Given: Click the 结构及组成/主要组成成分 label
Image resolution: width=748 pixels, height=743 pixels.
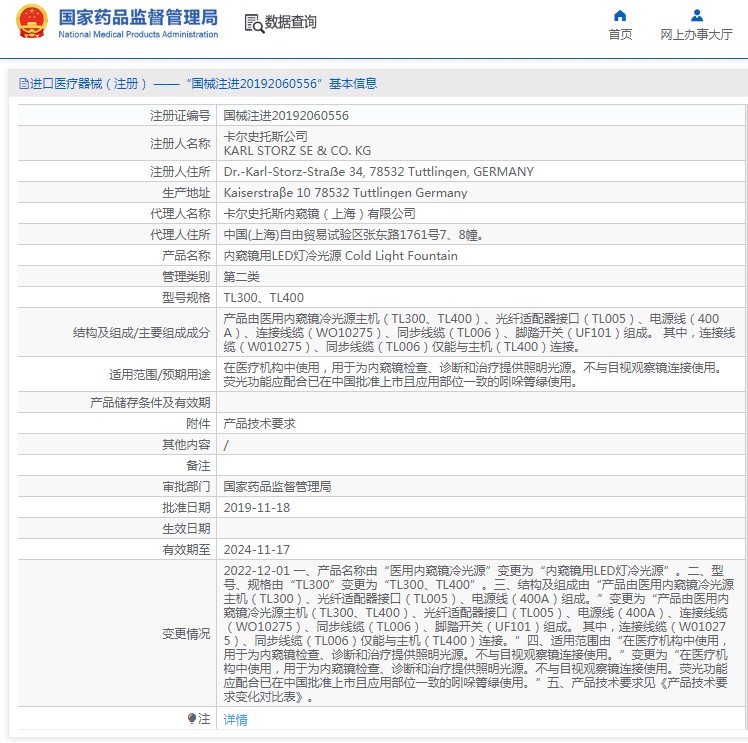Looking at the screenshot, I should 141,332.
